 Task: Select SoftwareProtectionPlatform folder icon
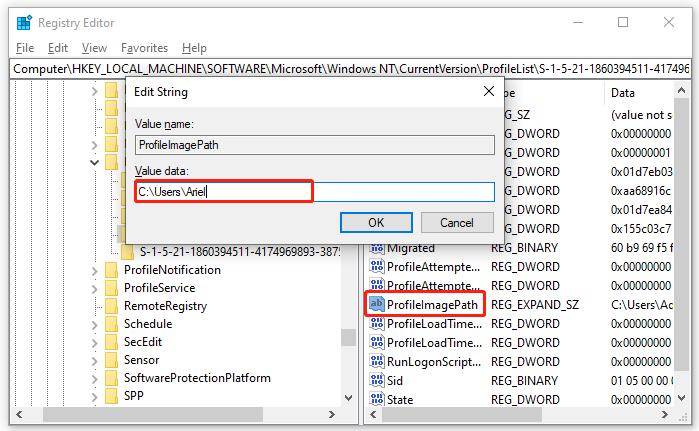tap(111, 378)
